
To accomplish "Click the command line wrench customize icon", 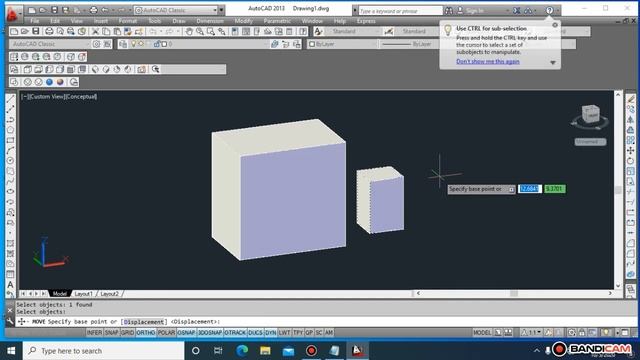I will pyautogui.click(x=10, y=322).
